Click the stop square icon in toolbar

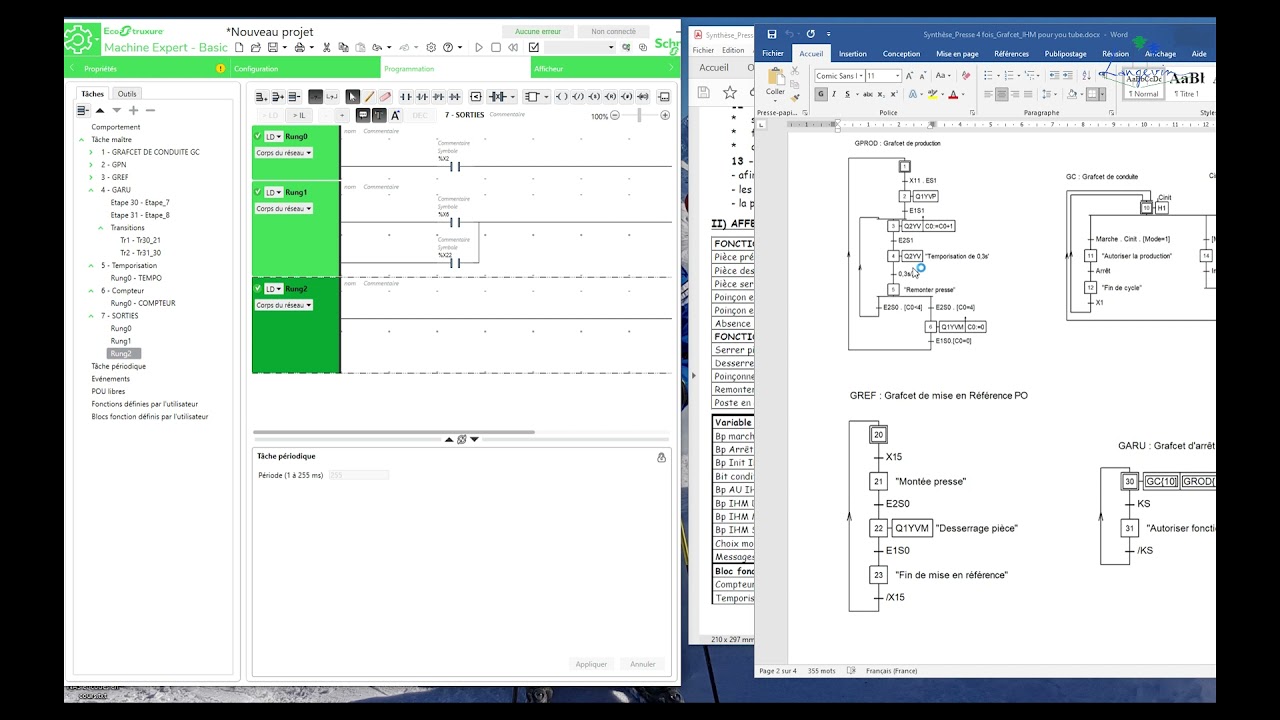click(496, 47)
